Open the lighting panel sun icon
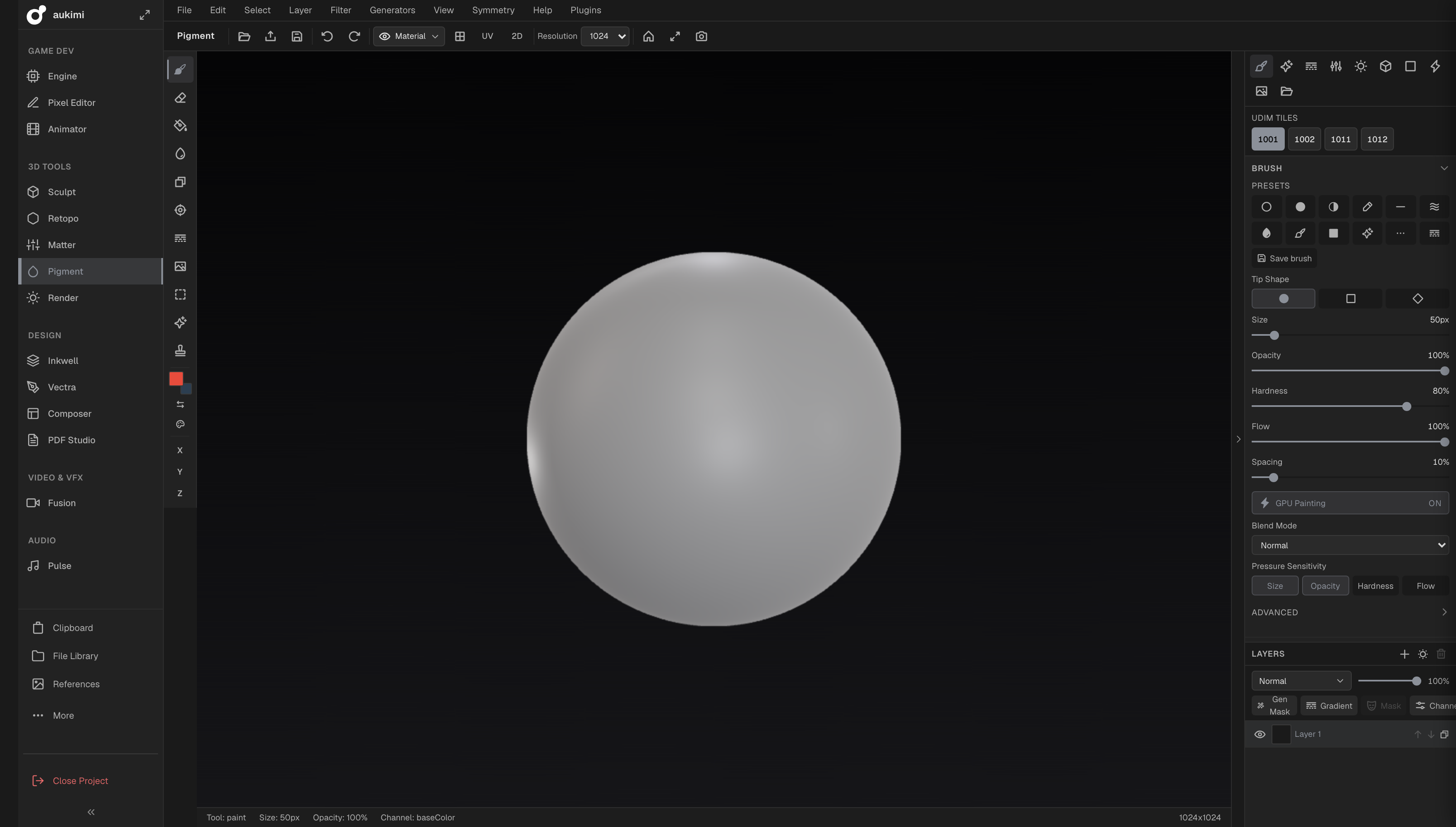The width and height of the screenshot is (1456, 827). coord(1360,67)
